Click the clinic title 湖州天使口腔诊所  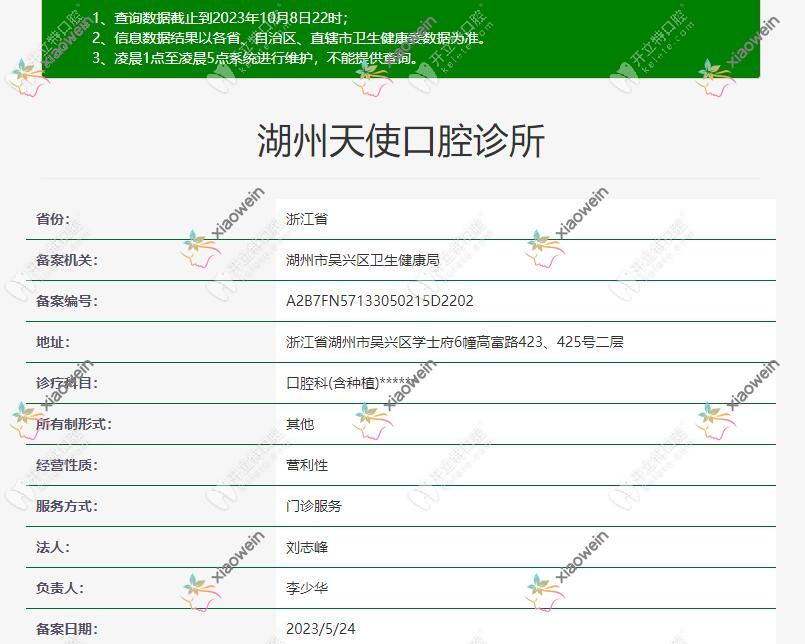(401, 141)
